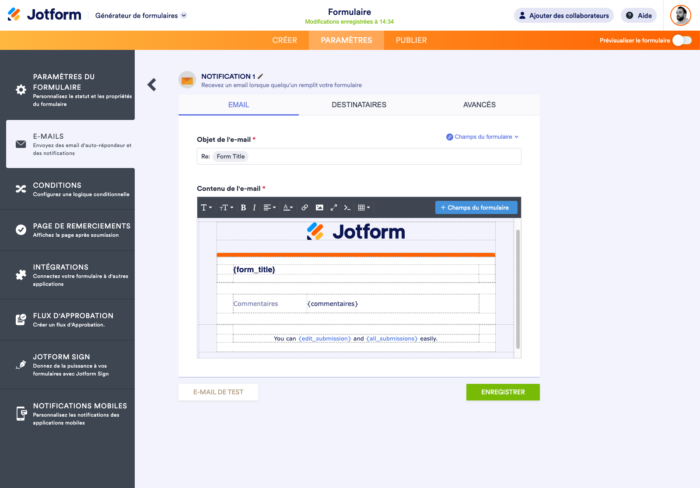The height and width of the screenshot is (488, 700).
Task: Click the Formulaire title at top
Action: [x=350, y=12]
